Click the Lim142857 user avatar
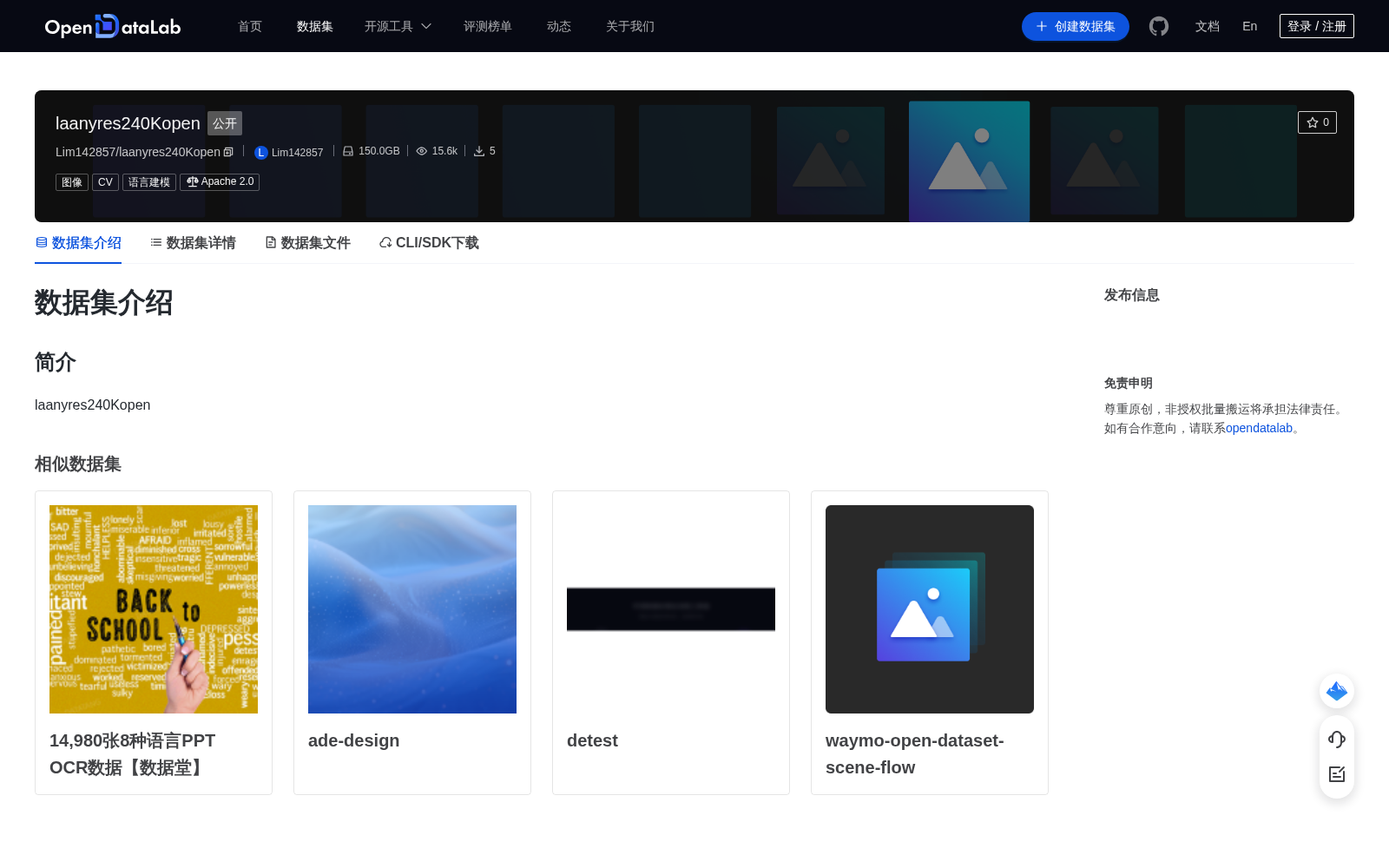This screenshot has height=868, width=1389. (260, 153)
